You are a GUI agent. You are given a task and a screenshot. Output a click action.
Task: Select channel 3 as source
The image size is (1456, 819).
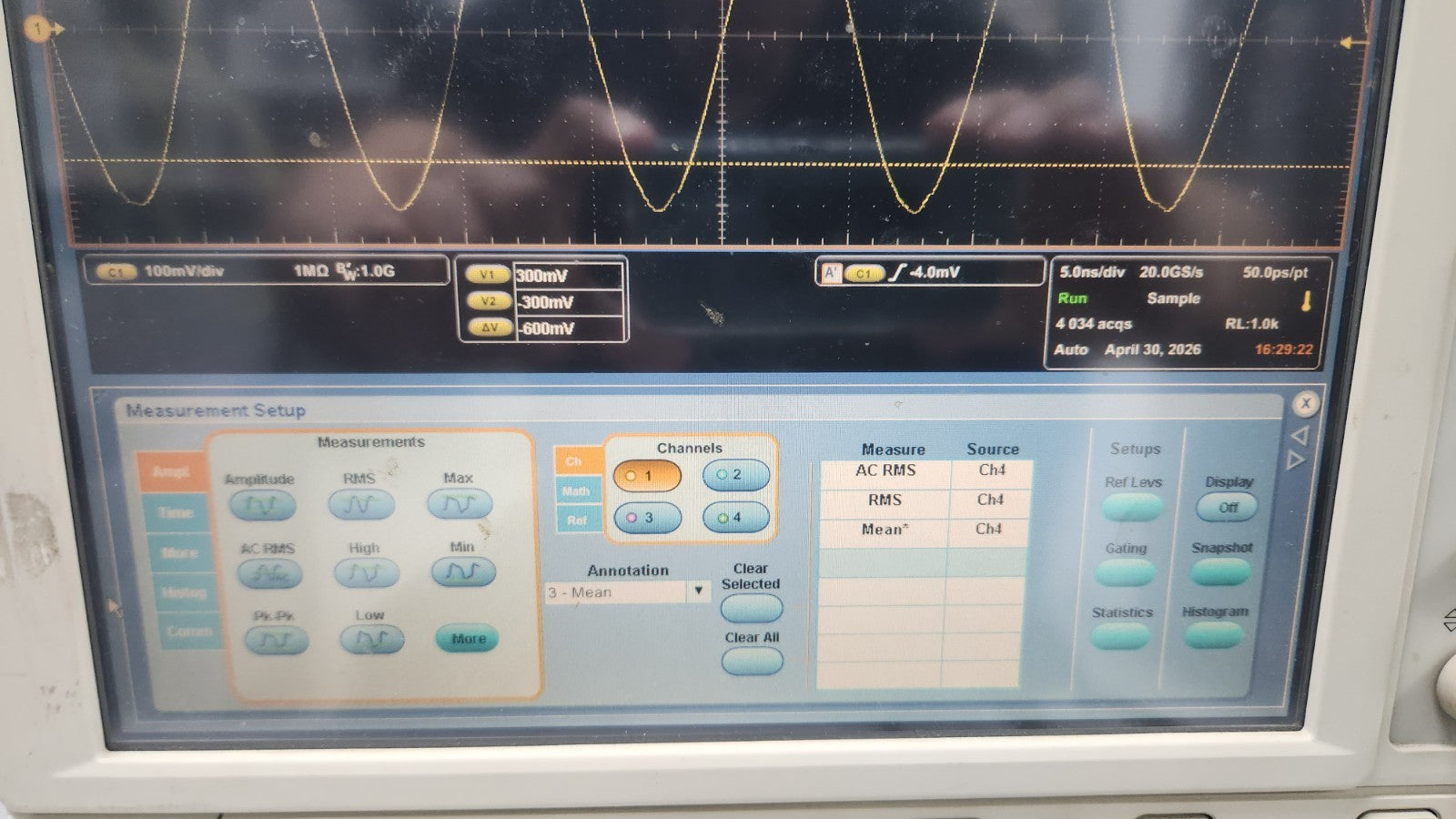pyautogui.click(x=648, y=517)
